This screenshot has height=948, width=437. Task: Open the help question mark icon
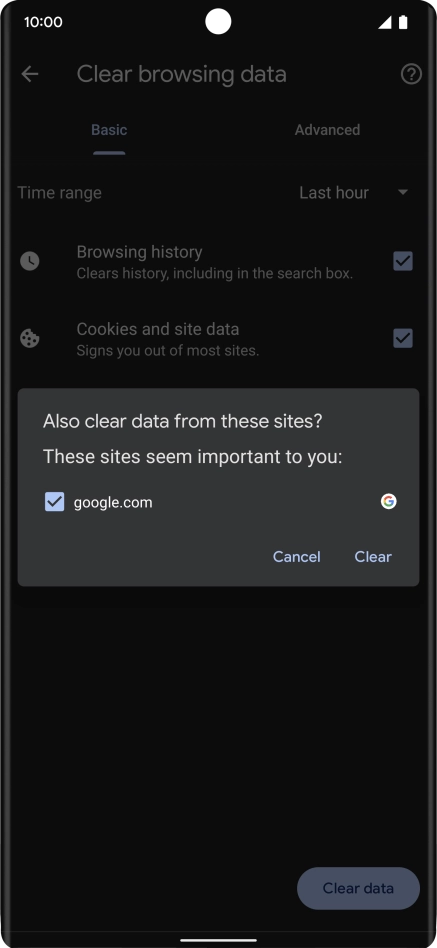411,74
